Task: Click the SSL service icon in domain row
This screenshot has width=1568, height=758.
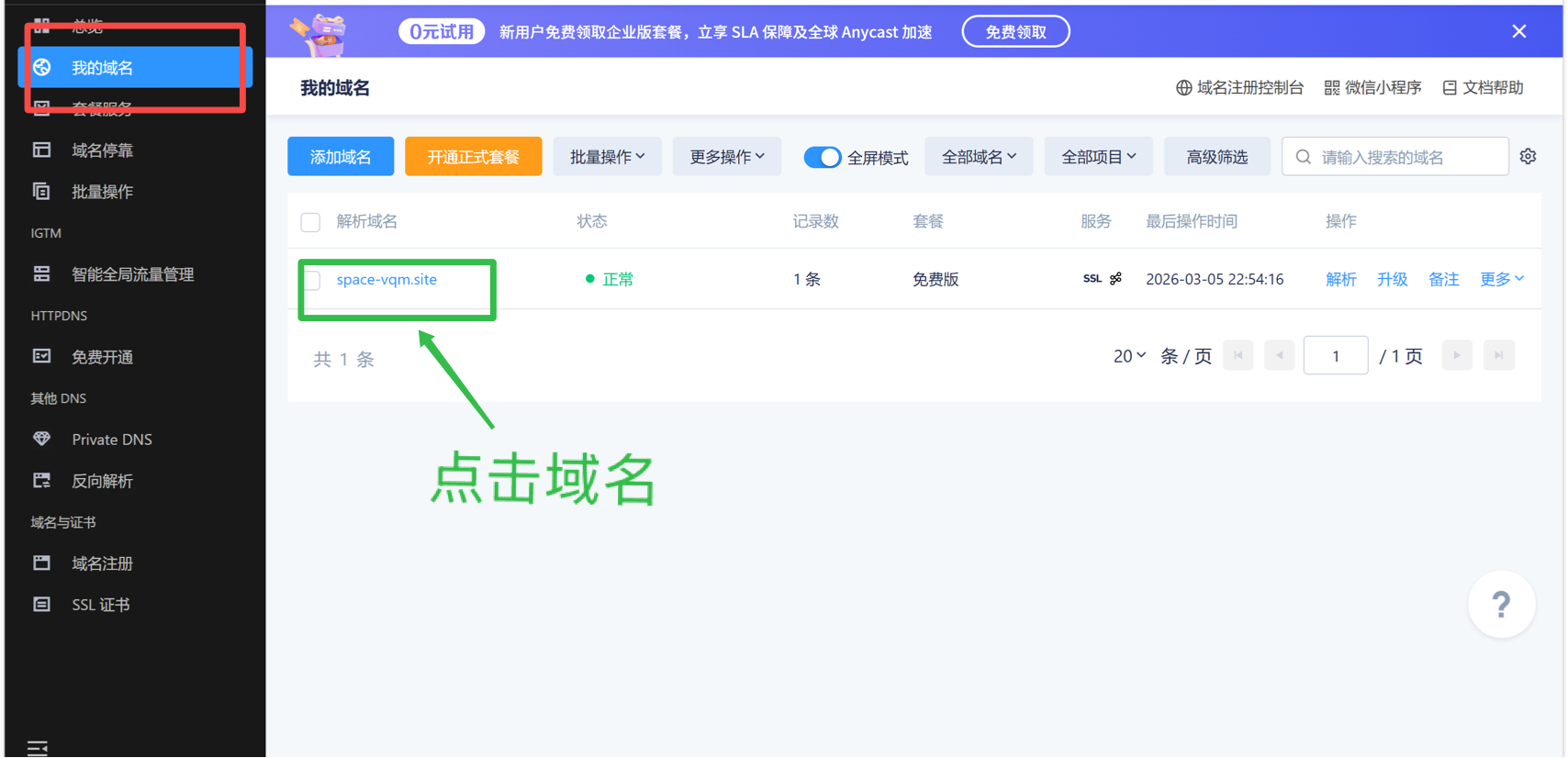Action: click(1092, 279)
